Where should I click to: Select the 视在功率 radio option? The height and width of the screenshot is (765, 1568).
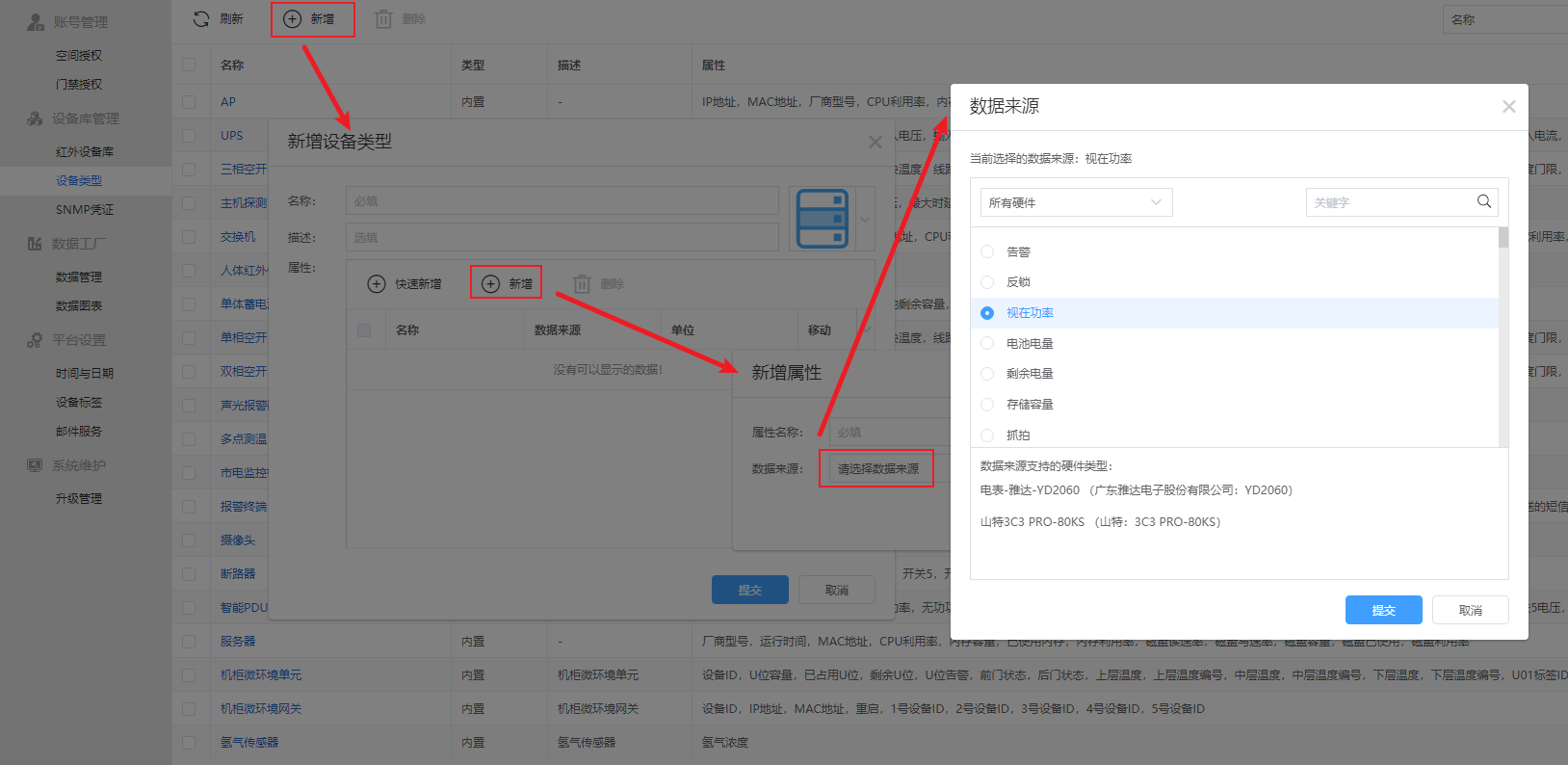987,313
